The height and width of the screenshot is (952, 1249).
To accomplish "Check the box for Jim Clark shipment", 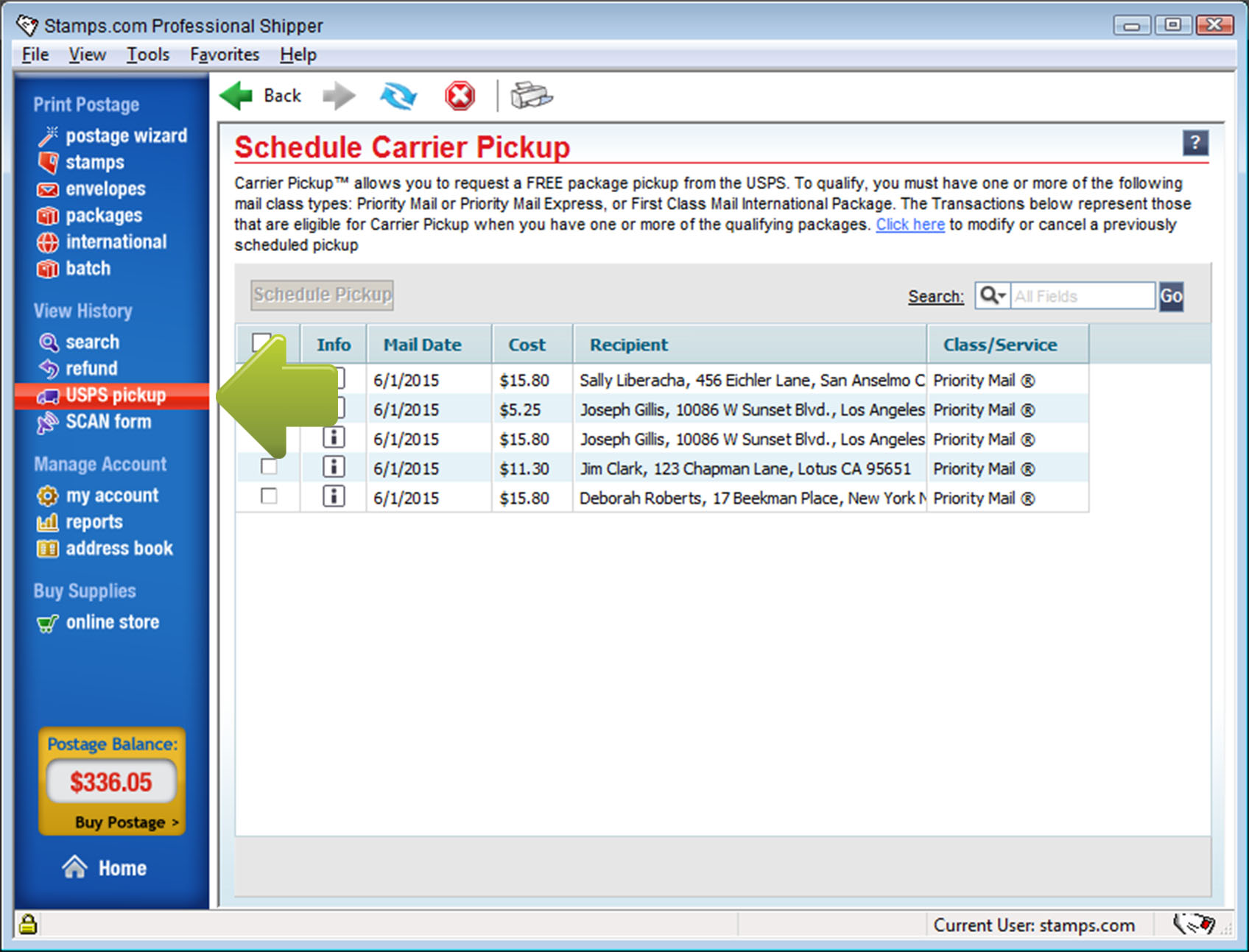I will [x=270, y=467].
